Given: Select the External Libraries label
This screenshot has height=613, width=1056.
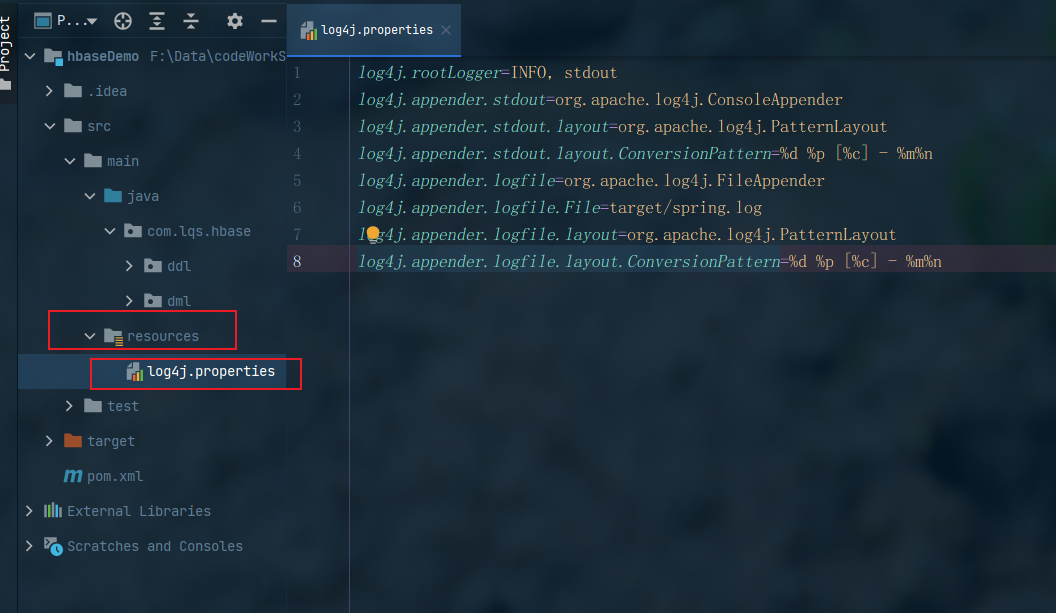Looking at the screenshot, I should [x=139, y=511].
